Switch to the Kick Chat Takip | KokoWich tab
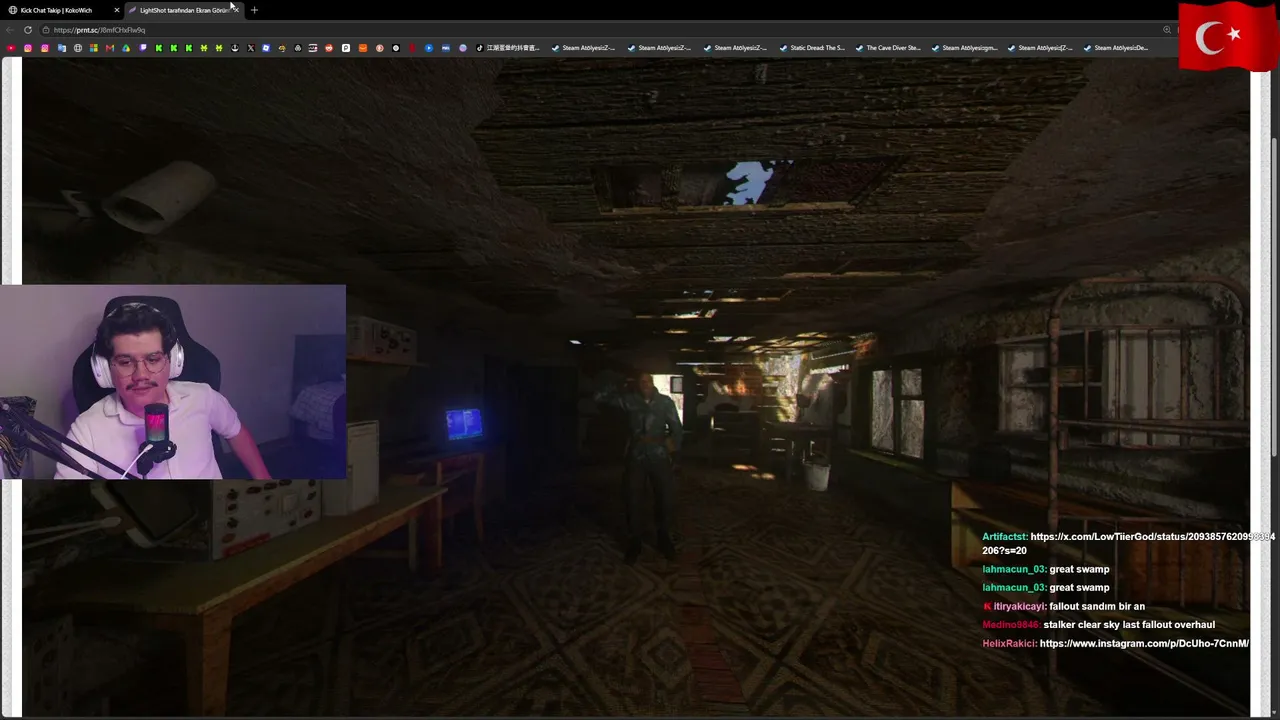 (62, 10)
